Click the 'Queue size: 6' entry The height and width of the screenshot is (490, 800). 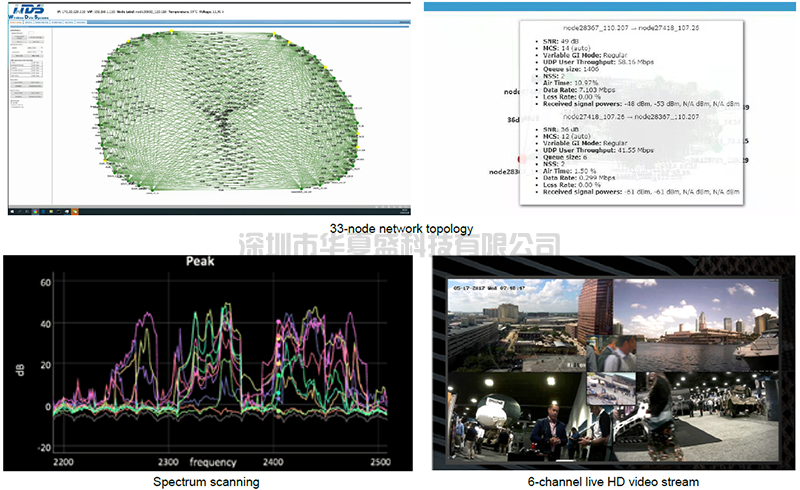[565, 157]
